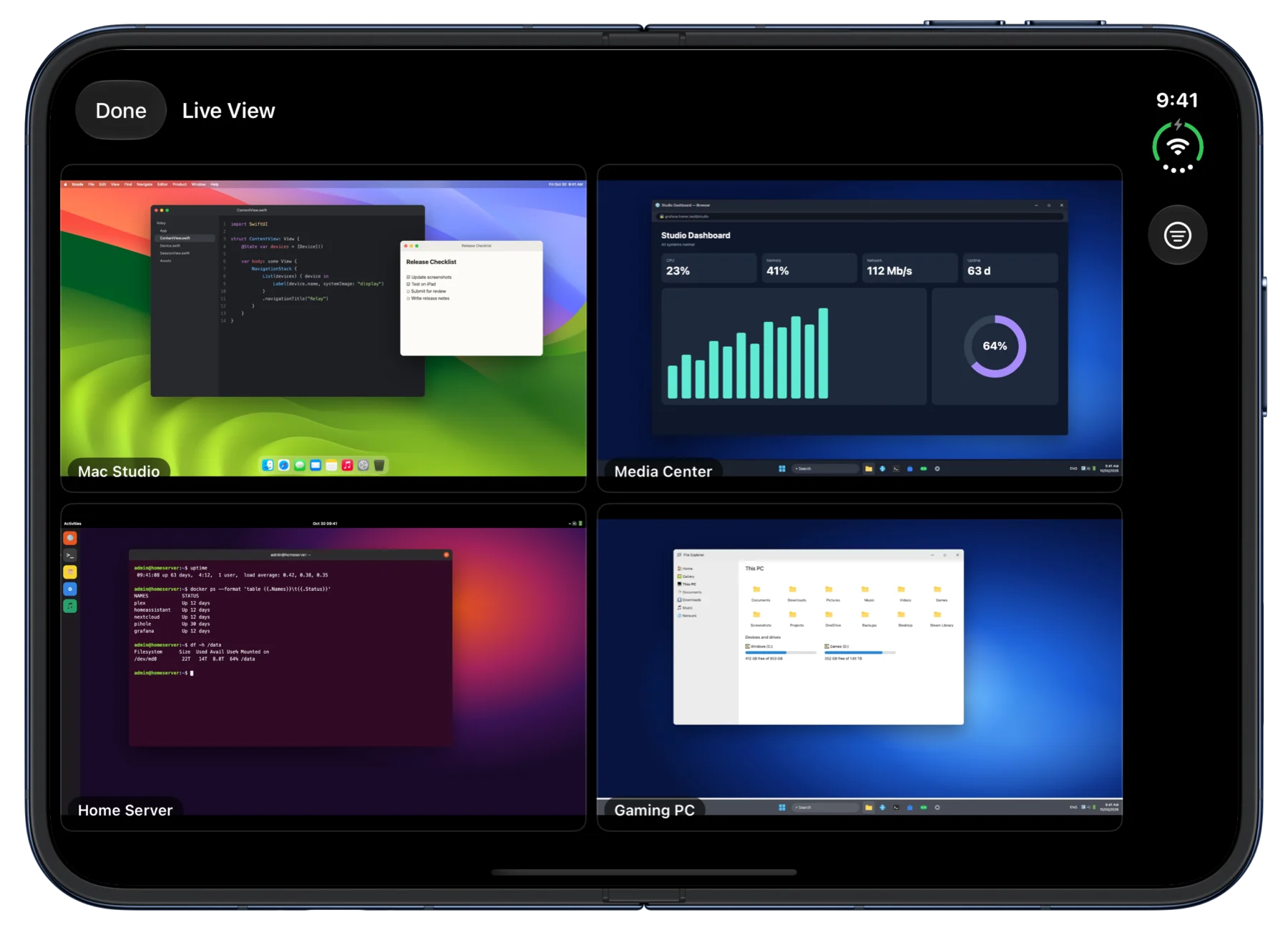Click the Games (D:) drive usage bar
The width and height of the screenshot is (1288, 935).
click(860, 652)
